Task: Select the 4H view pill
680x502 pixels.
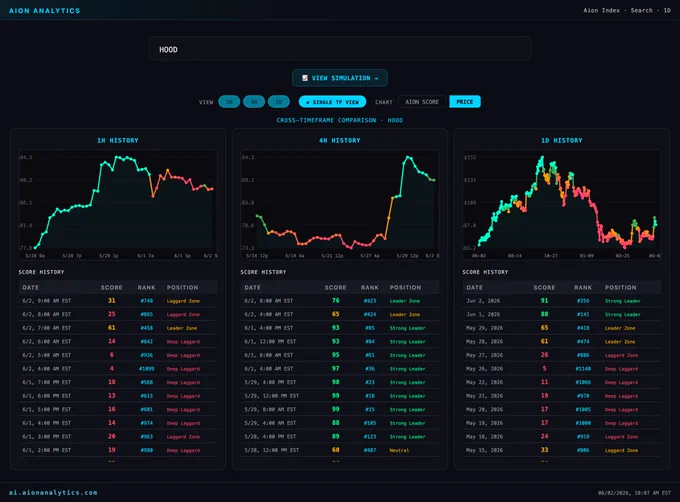Action: [x=254, y=102]
